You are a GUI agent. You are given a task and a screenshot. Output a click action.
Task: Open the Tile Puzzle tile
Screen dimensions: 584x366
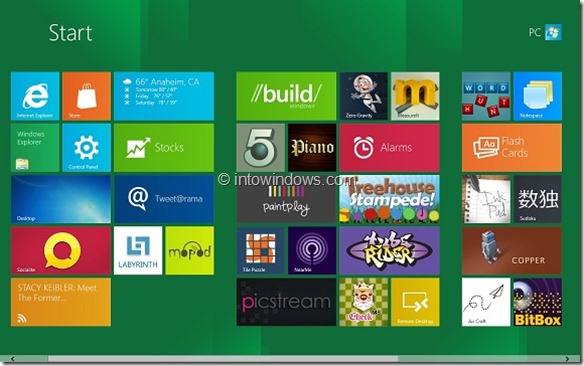point(260,251)
